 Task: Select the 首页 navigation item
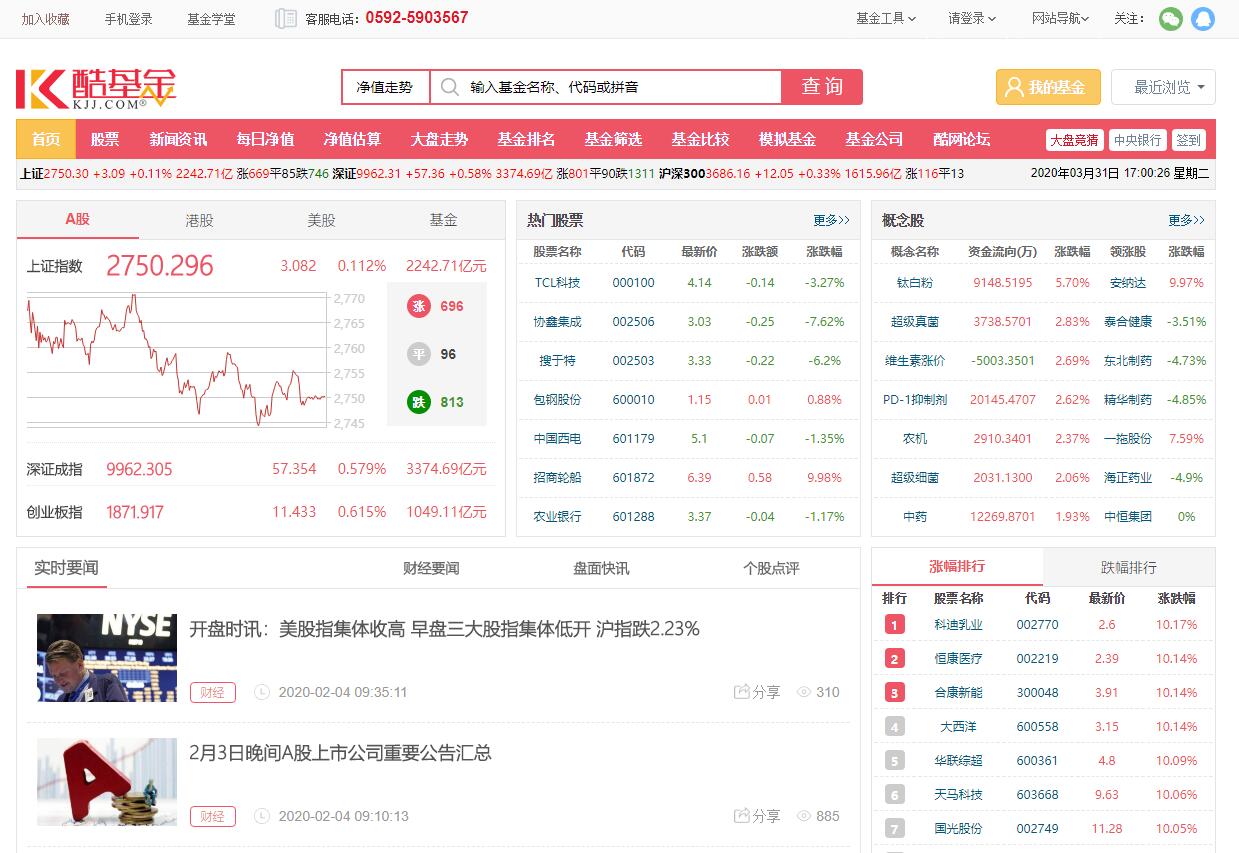pos(46,139)
